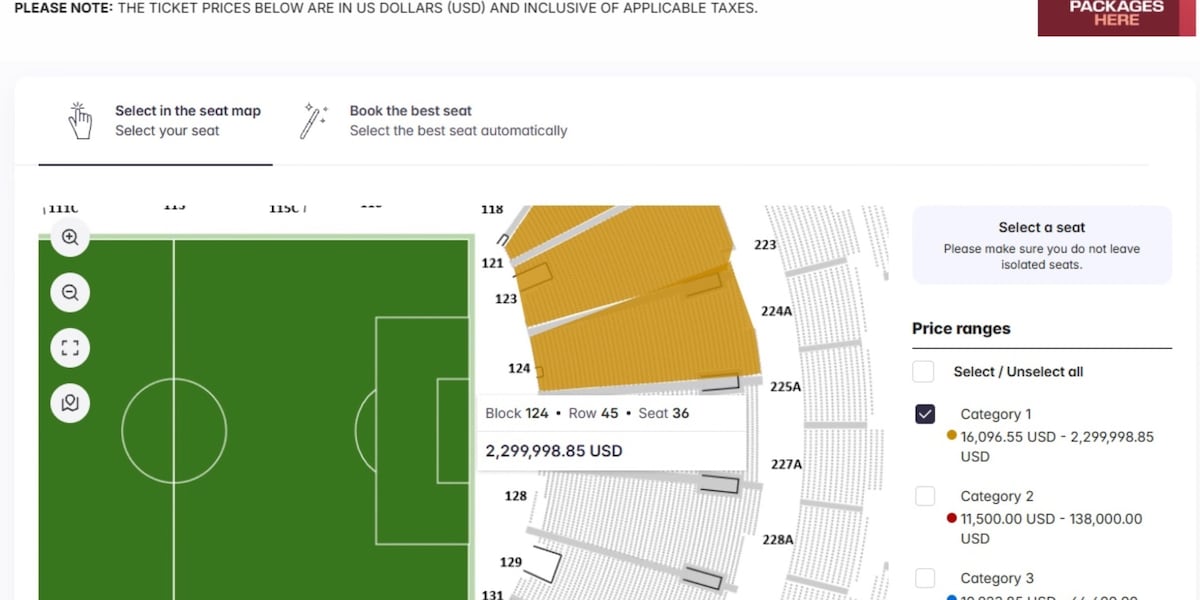Uncheck the Category 1 checkbox
Screen dimensions: 1200x600
[925, 414]
